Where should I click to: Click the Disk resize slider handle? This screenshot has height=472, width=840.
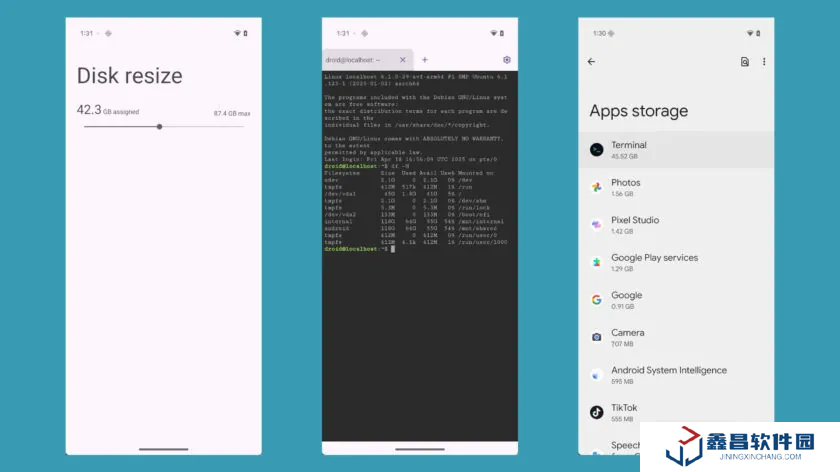pos(159,127)
